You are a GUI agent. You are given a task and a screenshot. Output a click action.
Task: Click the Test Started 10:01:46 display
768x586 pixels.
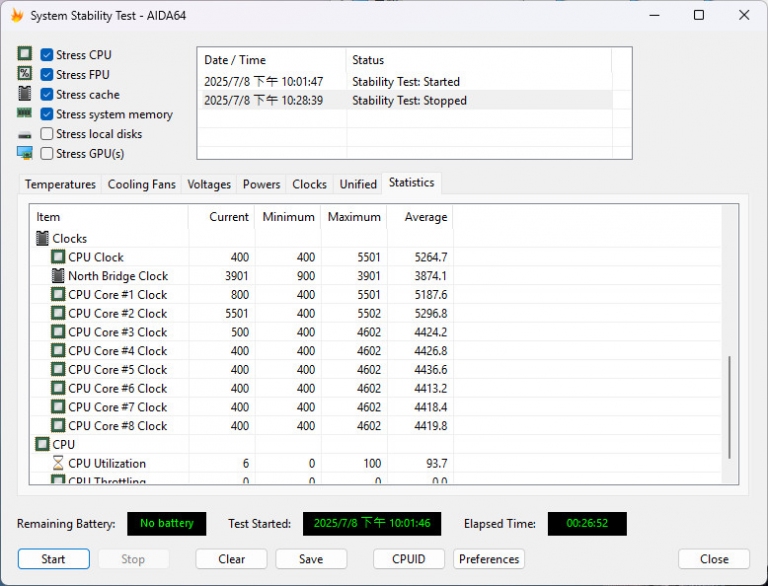coord(372,523)
